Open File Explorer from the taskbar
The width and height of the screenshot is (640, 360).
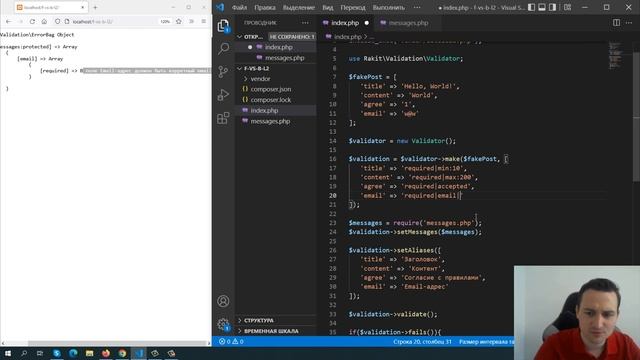pos(89,353)
